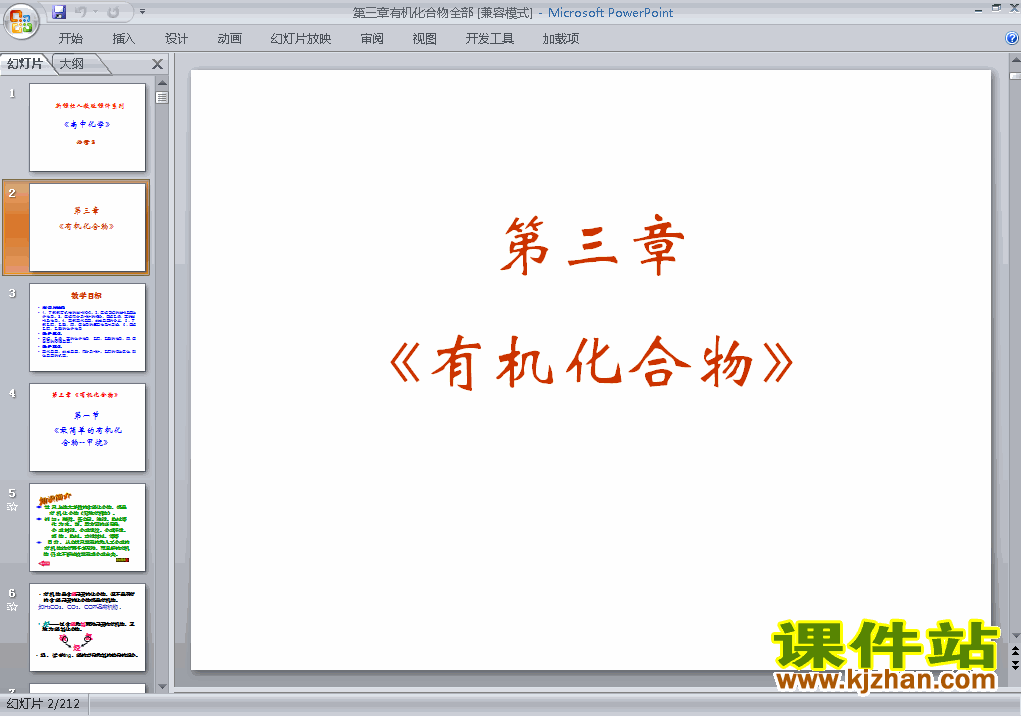Open PowerPoint Help question mark icon
The width and height of the screenshot is (1021, 717).
(1012, 38)
